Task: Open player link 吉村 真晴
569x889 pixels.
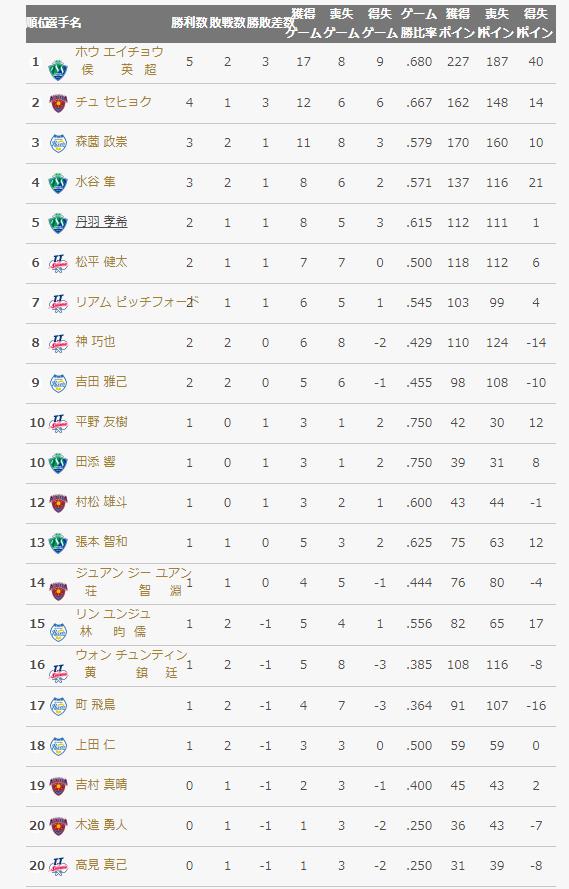Action: [x=101, y=785]
